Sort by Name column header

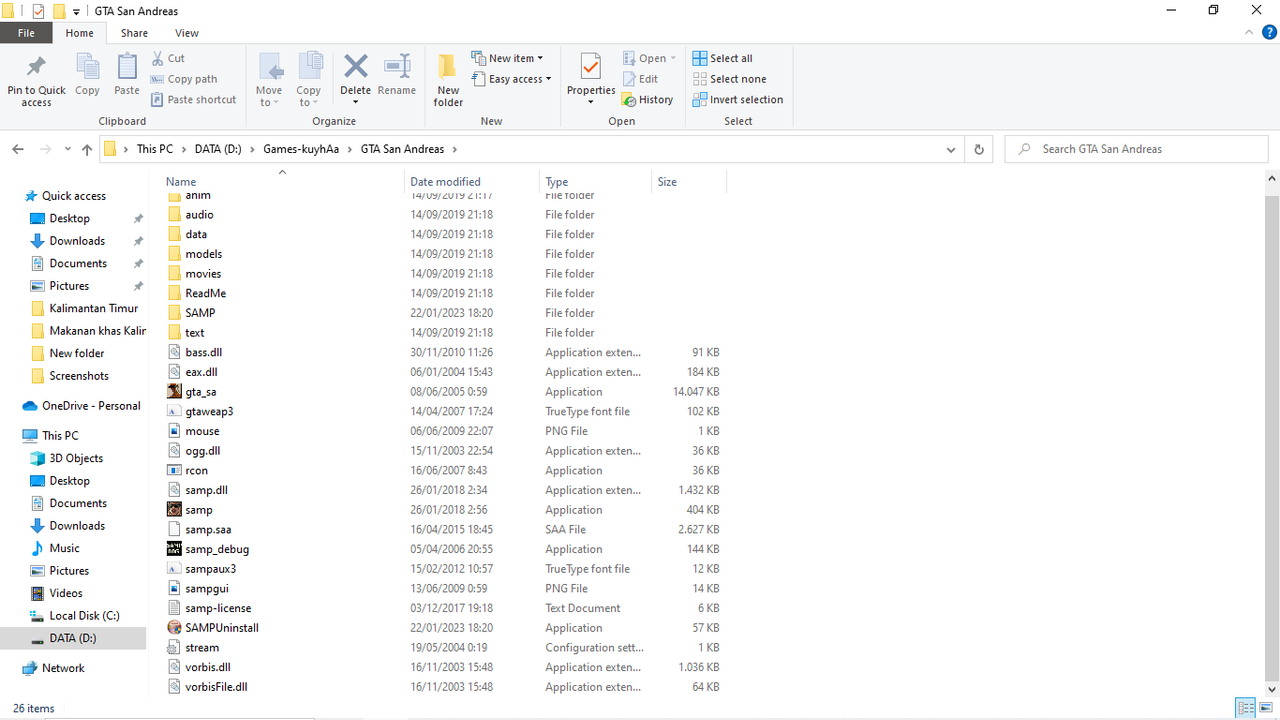[x=283, y=182]
